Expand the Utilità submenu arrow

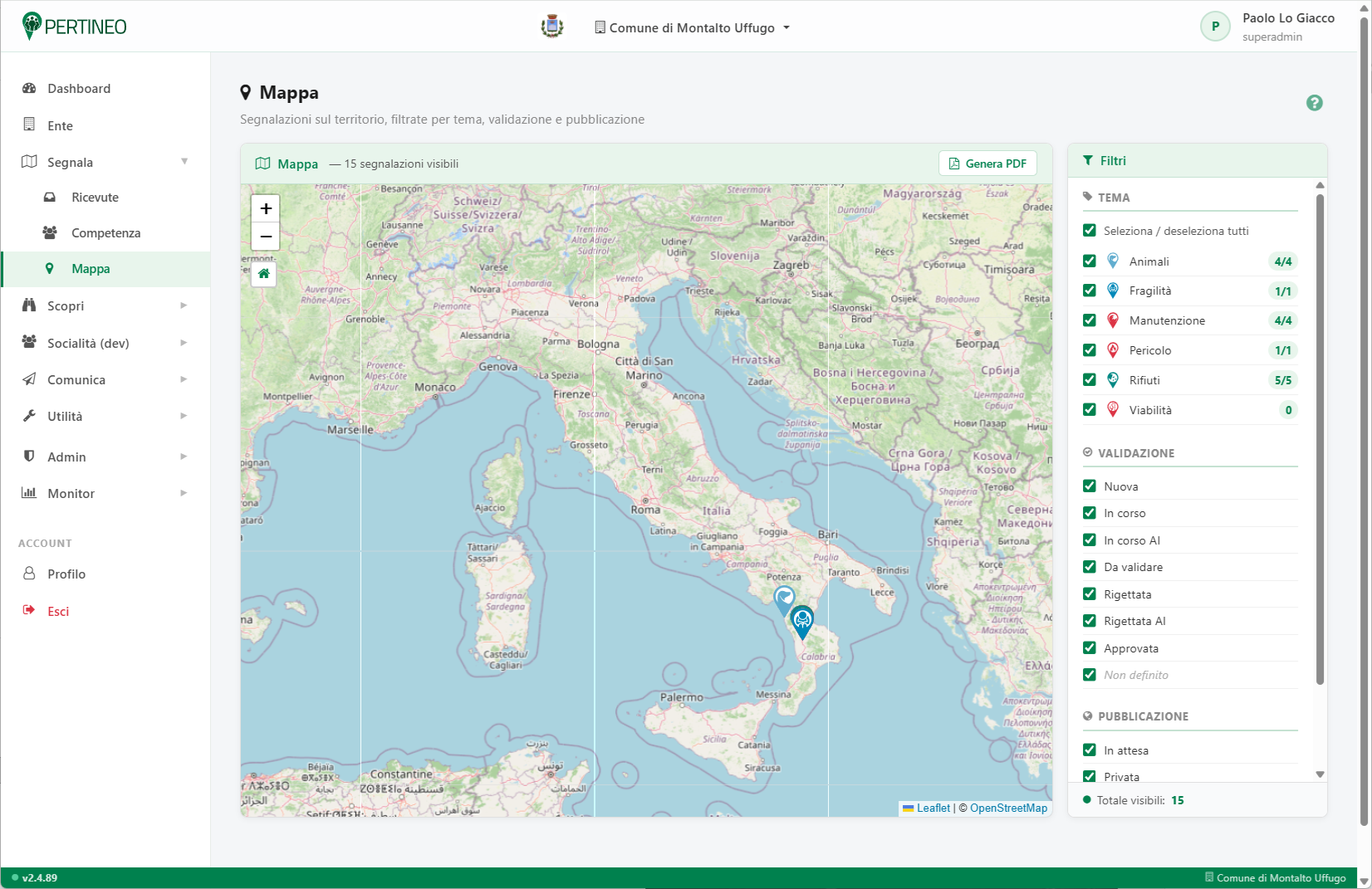[184, 416]
